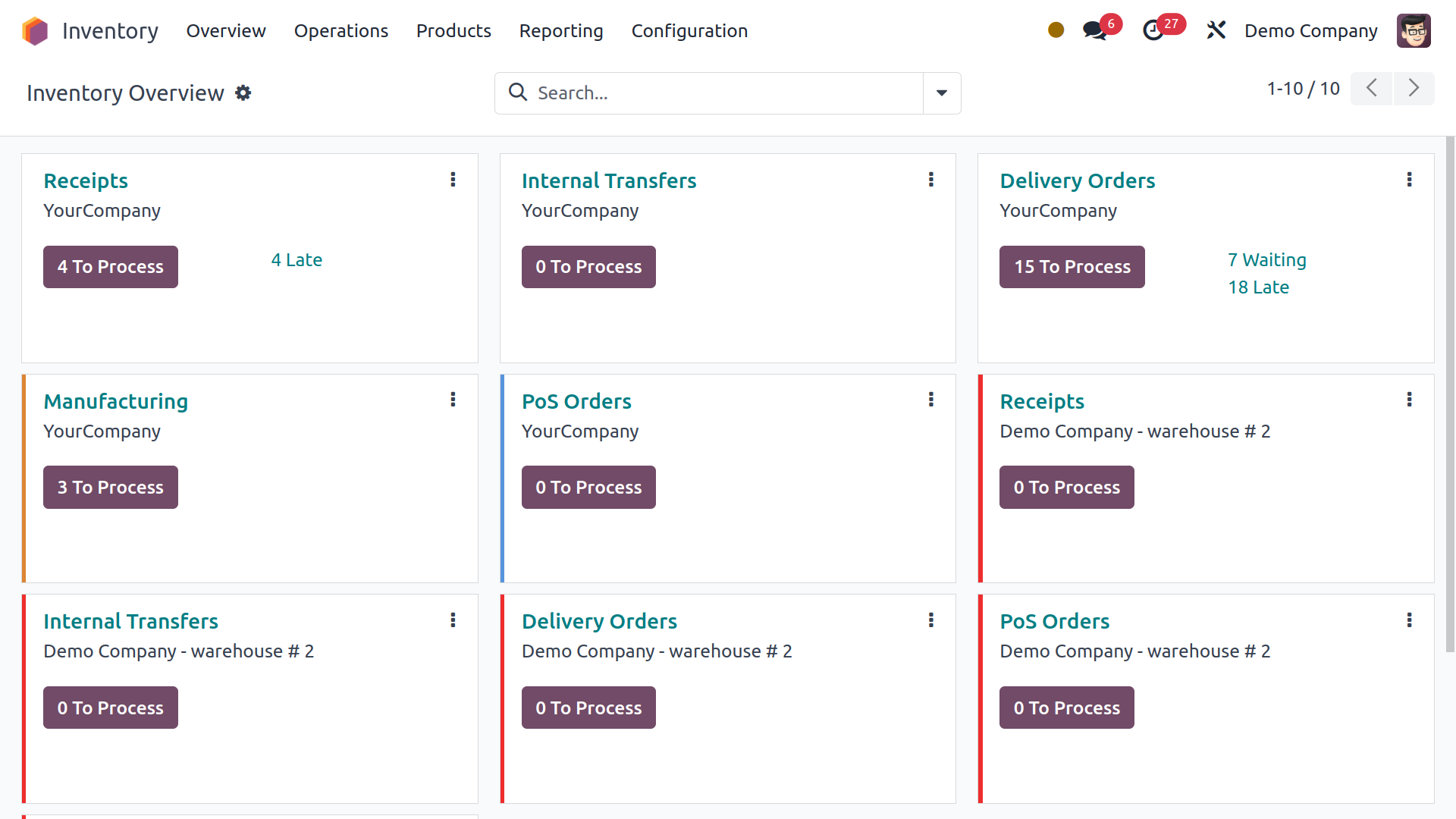Open kebab menu on YourCompany PoS Orders card

931,400
